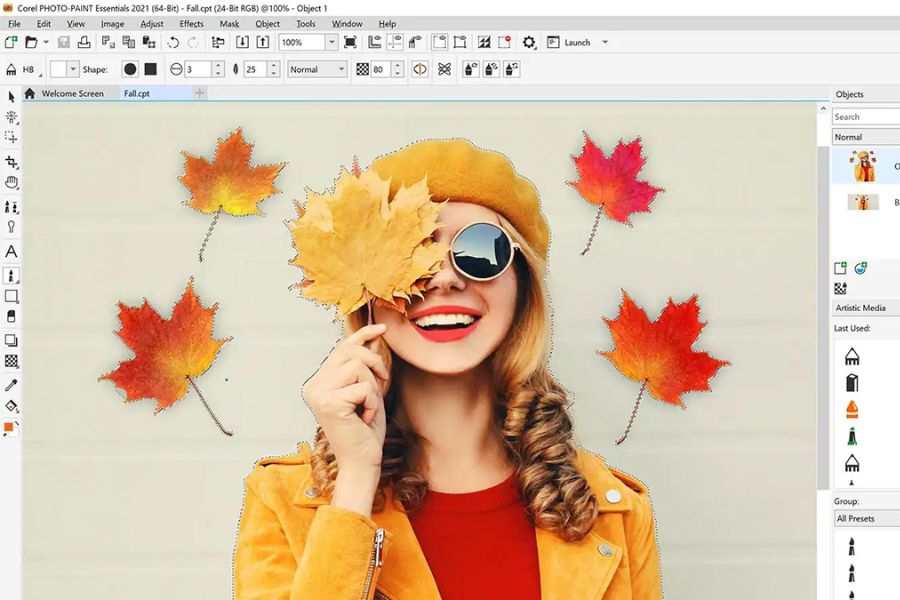Viewport: 900px width, 600px height.
Task: Click the orange foreground color swatch
Action: pos(9,427)
